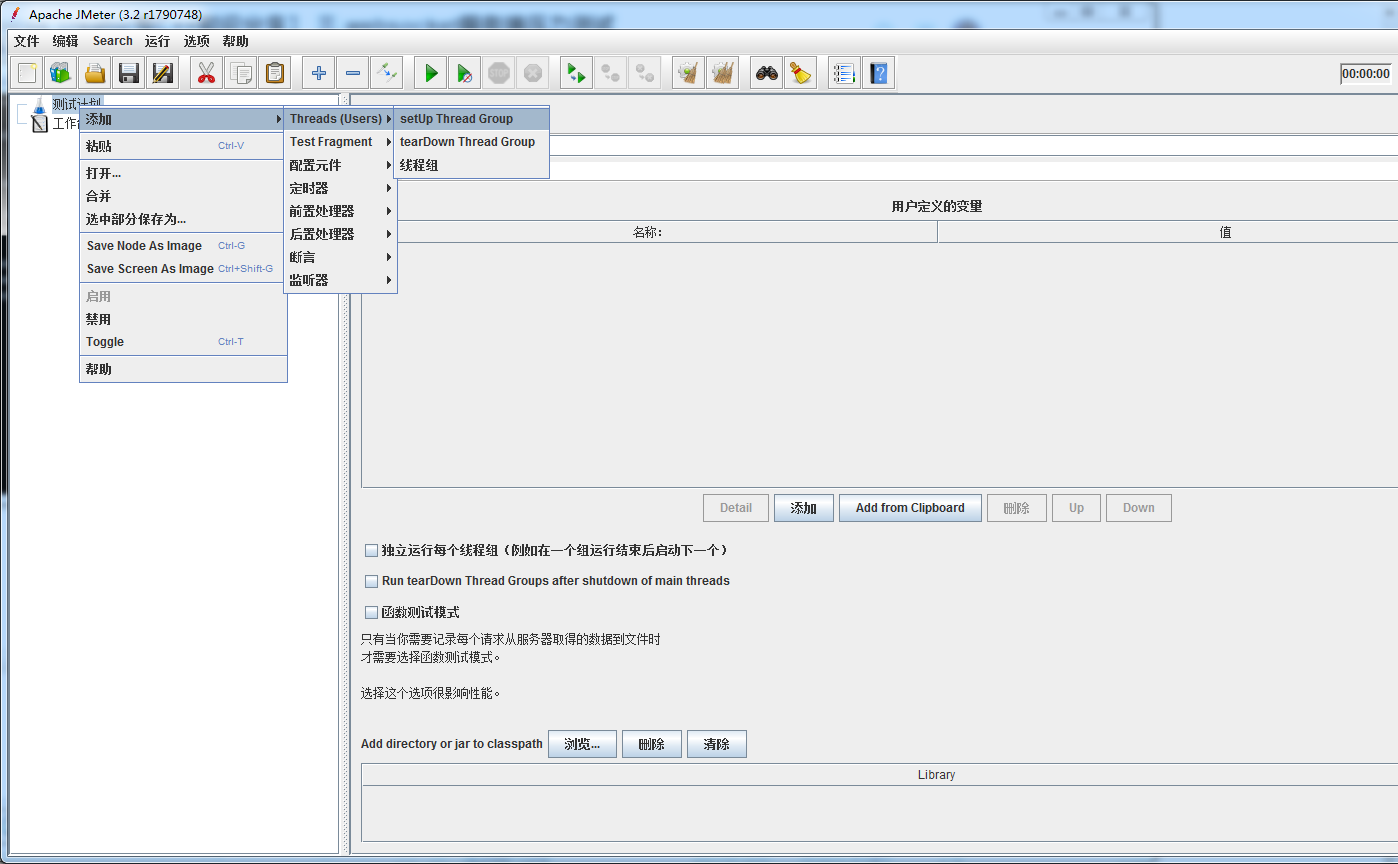Image resolution: width=1398 pixels, height=864 pixels.
Task: Select 选中部分保存为... context menu entry
Action: (183, 219)
